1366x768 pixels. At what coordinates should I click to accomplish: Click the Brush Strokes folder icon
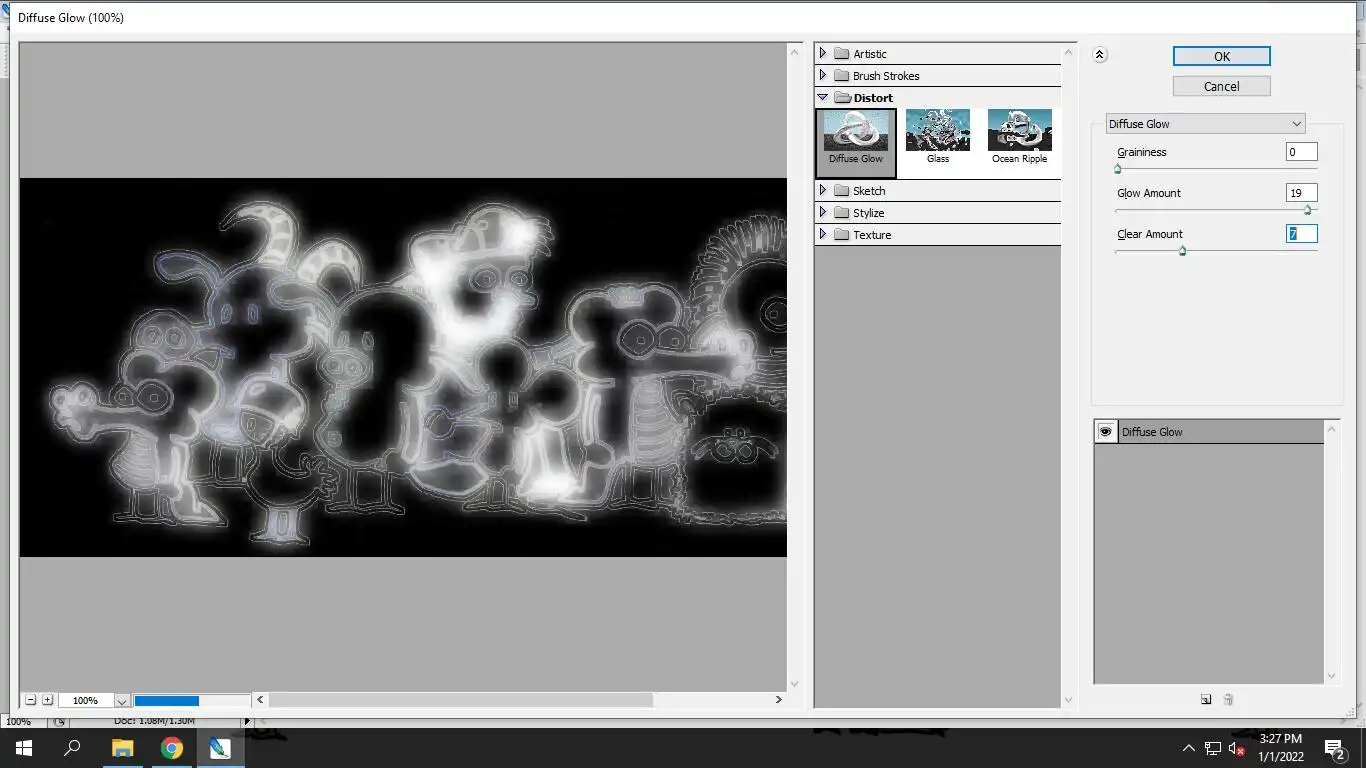coord(841,76)
